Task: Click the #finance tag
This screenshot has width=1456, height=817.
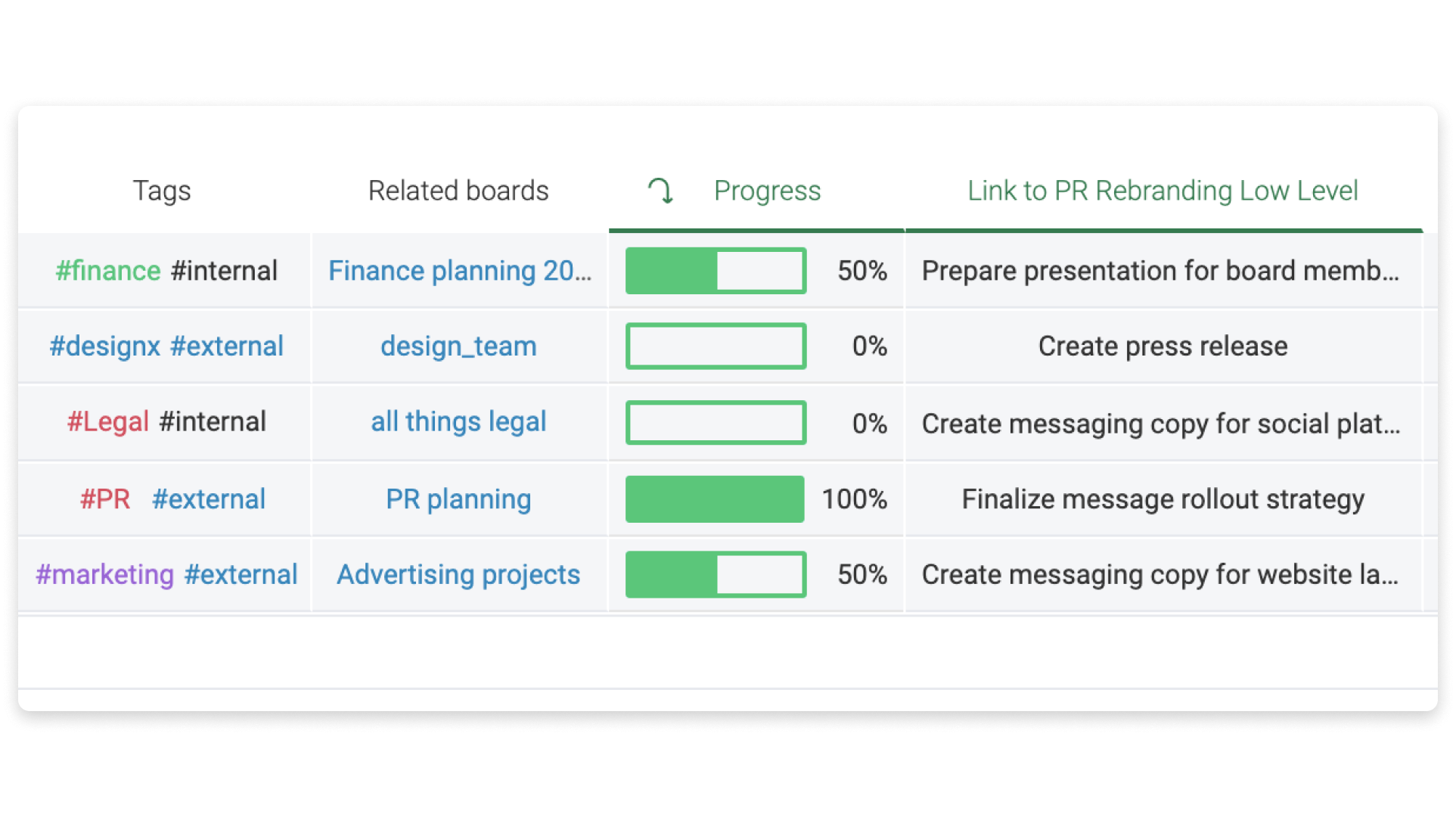Action: coord(108,271)
